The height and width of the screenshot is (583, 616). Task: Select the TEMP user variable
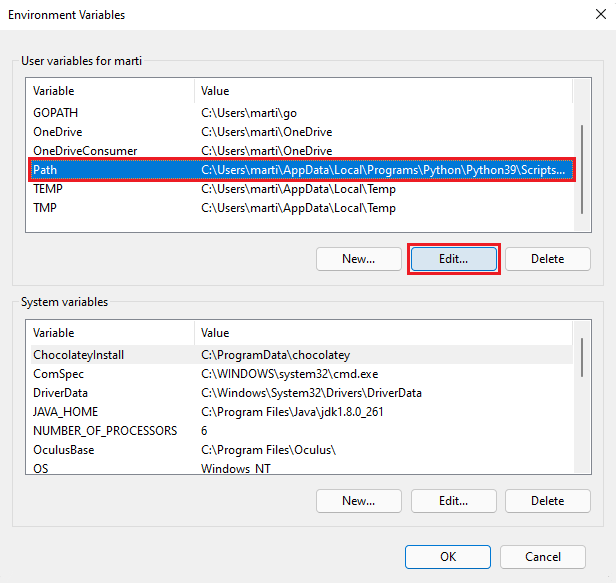pos(48,189)
